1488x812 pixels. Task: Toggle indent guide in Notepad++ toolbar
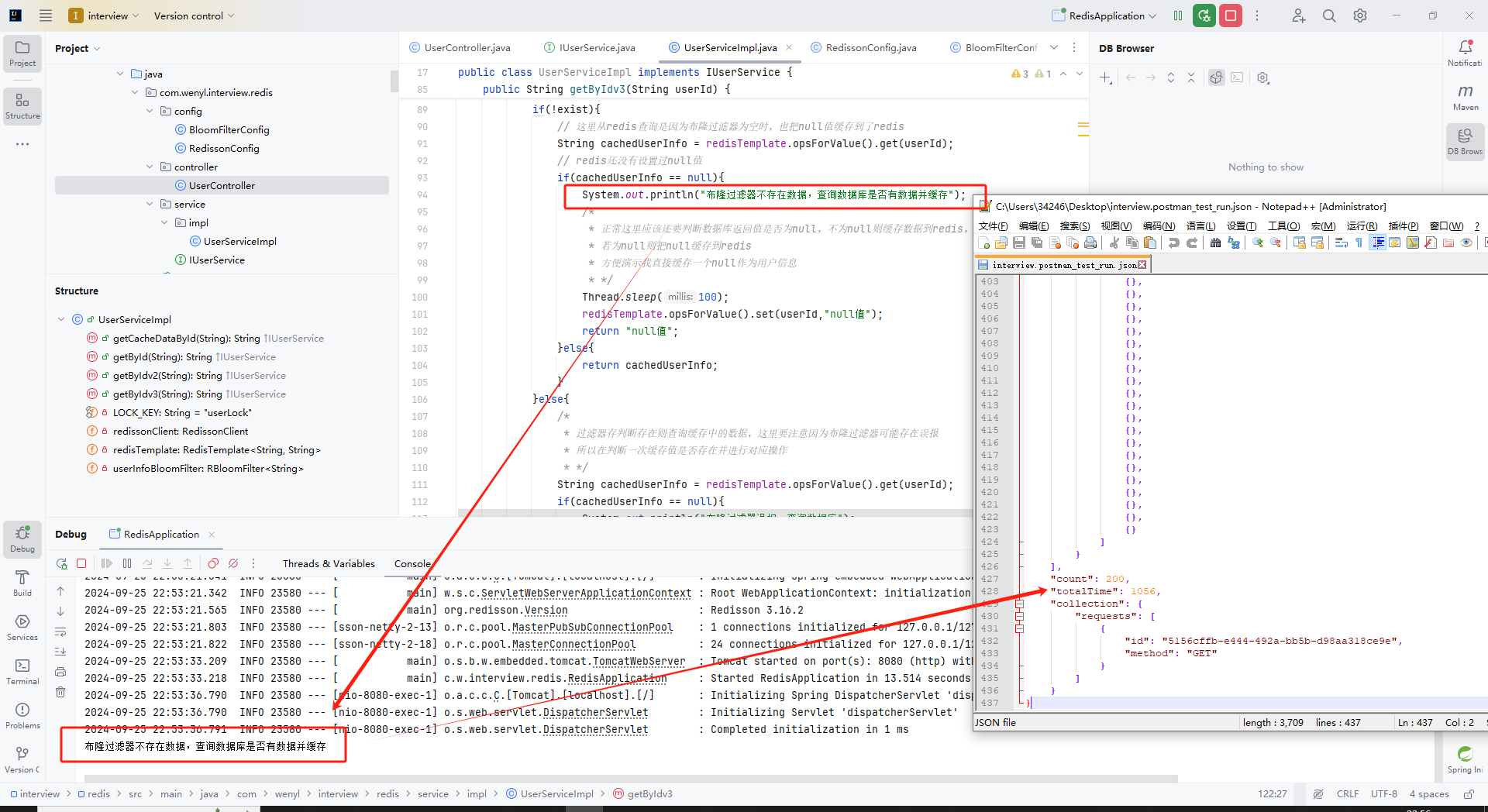point(1378,243)
